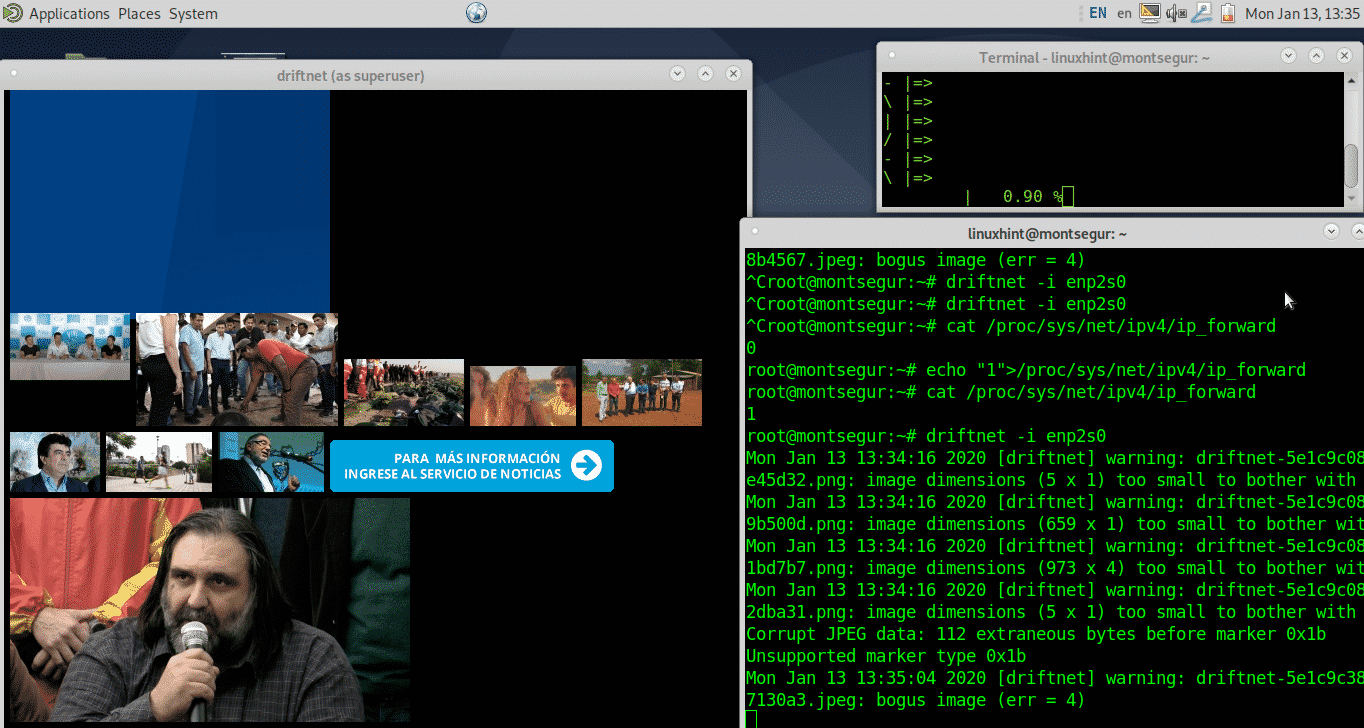The image size is (1364, 728).
Task: Close the Terminal - linuxhint@montsegur window
Action: 1345,57
